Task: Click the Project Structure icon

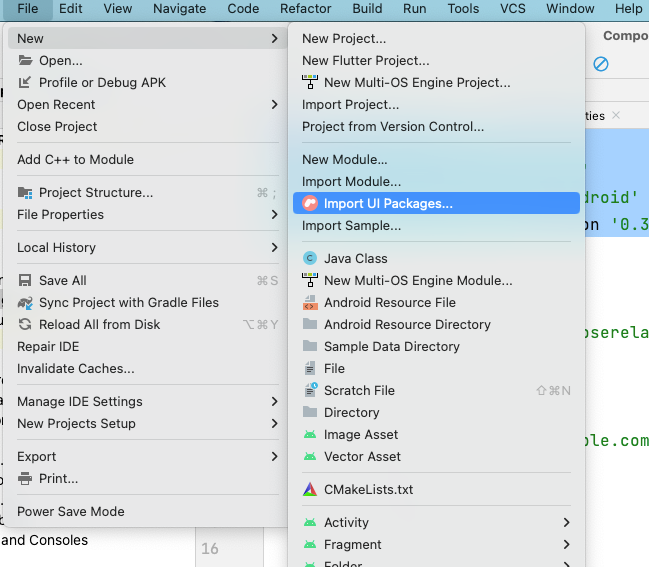Action: tap(25, 192)
